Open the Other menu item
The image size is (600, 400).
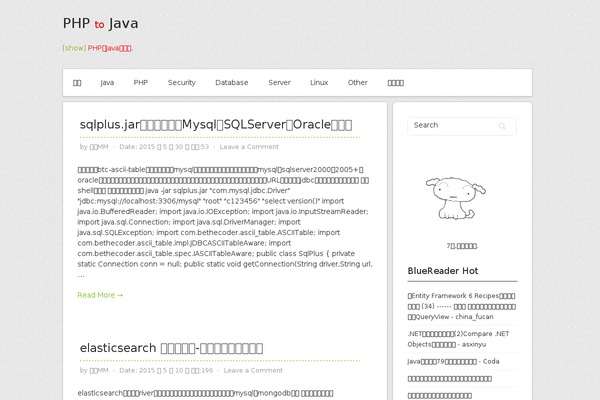coord(357,83)
